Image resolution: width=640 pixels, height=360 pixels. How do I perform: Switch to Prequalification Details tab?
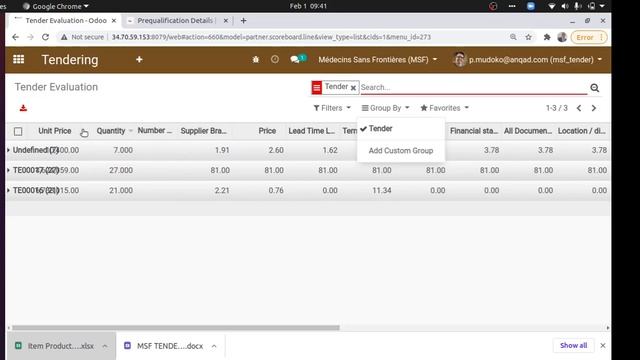[x=175, y=20]
